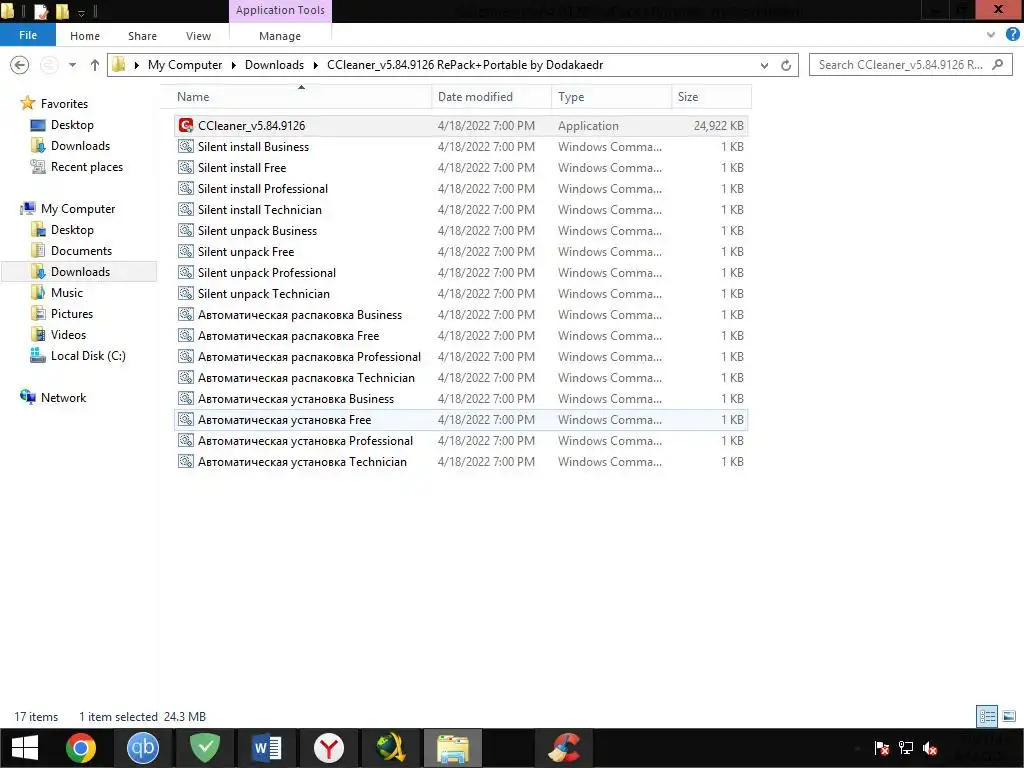
Task: Select Music in the navigation pane
Action: (67, 293)
